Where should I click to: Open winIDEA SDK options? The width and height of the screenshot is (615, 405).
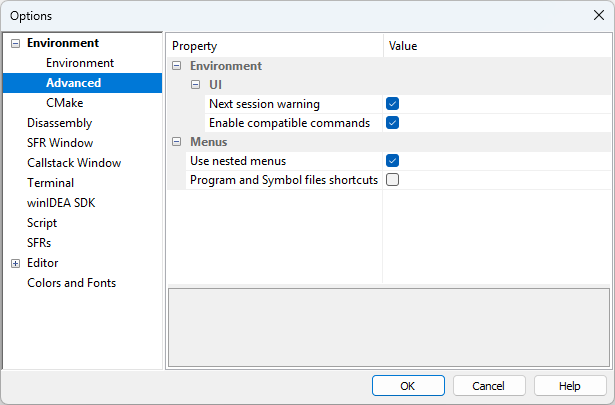coord(61,203)
